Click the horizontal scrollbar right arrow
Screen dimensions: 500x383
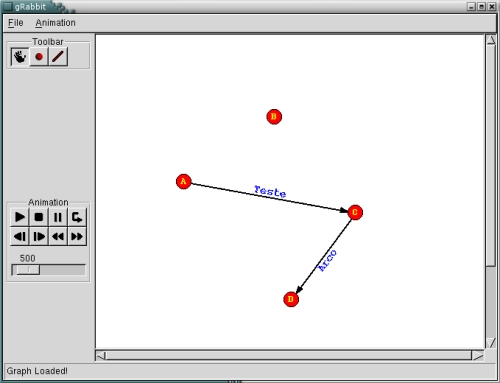coord(478,356)
